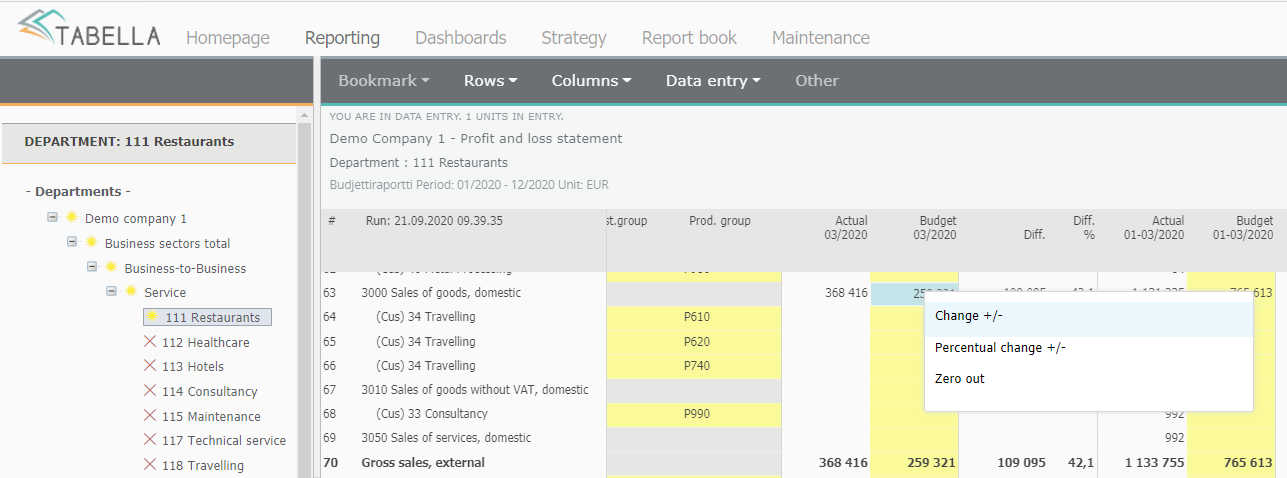Select 113 Hotels department
This screenshot has height=478, width=1287.
(x=192, y=367)
